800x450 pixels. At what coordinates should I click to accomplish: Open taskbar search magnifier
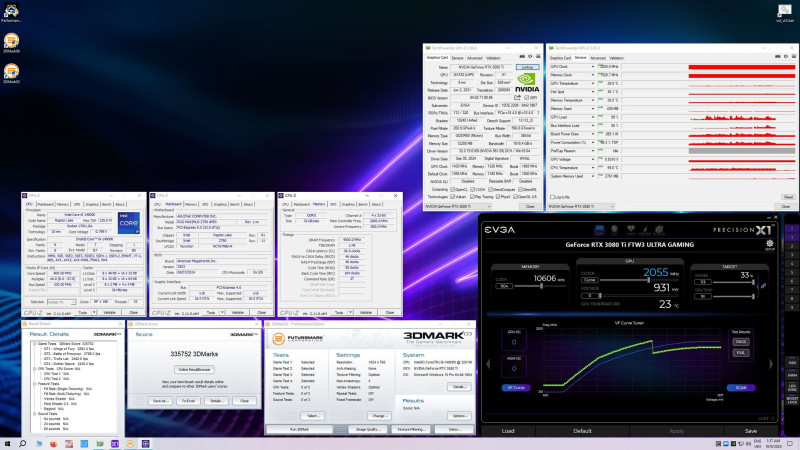pos(22,444)
